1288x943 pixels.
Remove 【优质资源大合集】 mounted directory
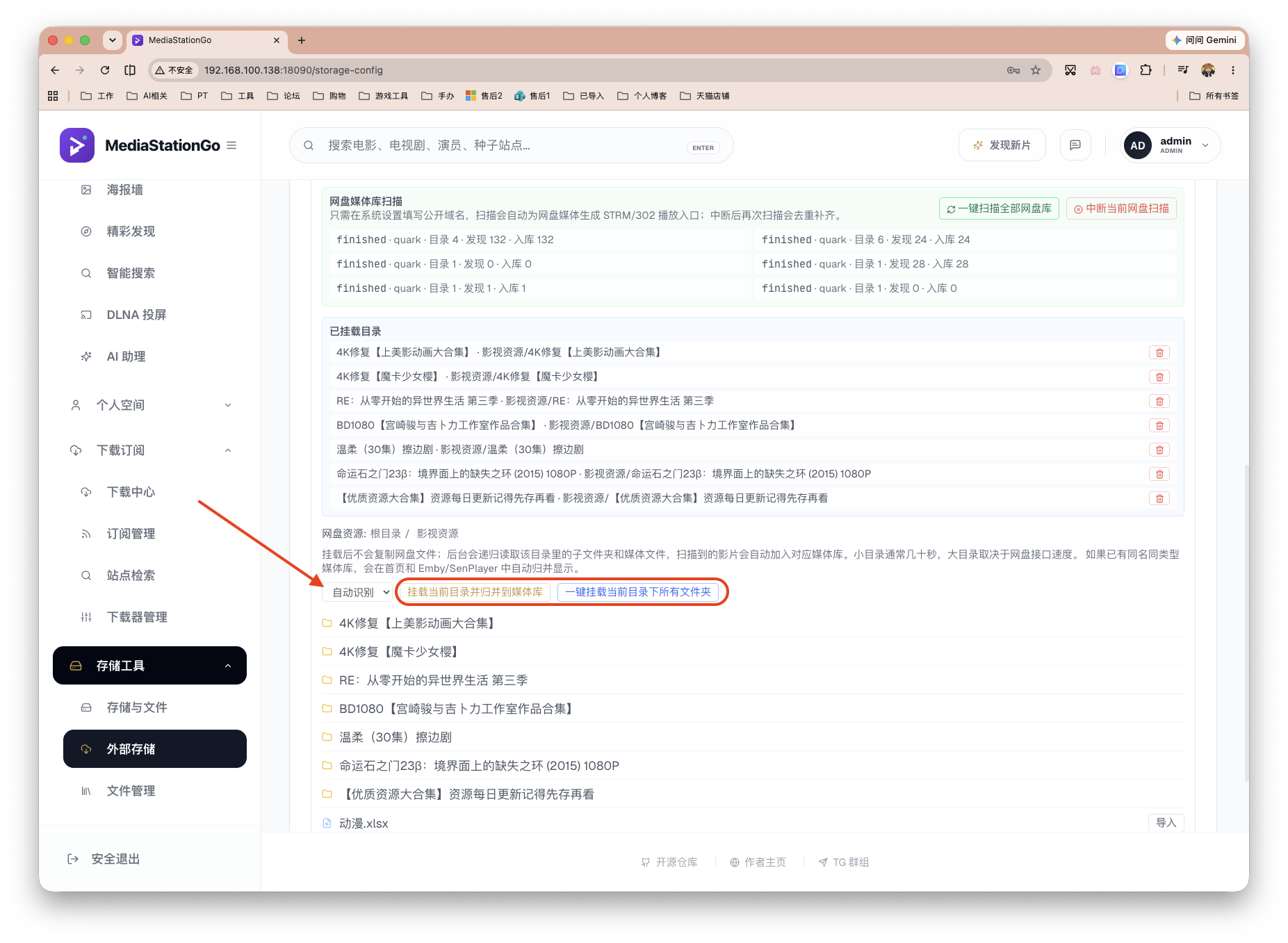pos(1159,499)
